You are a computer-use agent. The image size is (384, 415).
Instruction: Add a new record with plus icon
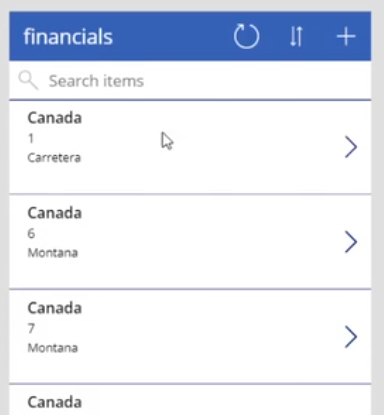click(x=346, y=36)
